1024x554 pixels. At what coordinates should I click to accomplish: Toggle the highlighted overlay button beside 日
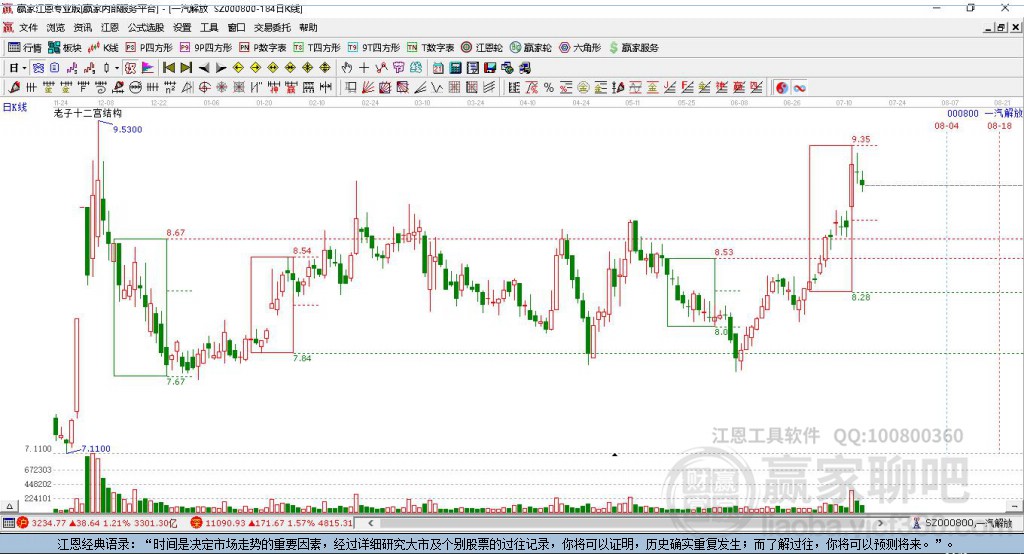39,67
